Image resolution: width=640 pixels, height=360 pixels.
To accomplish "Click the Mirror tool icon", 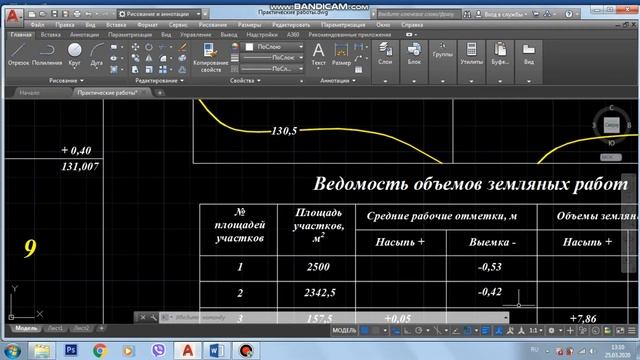I will 149,58.
